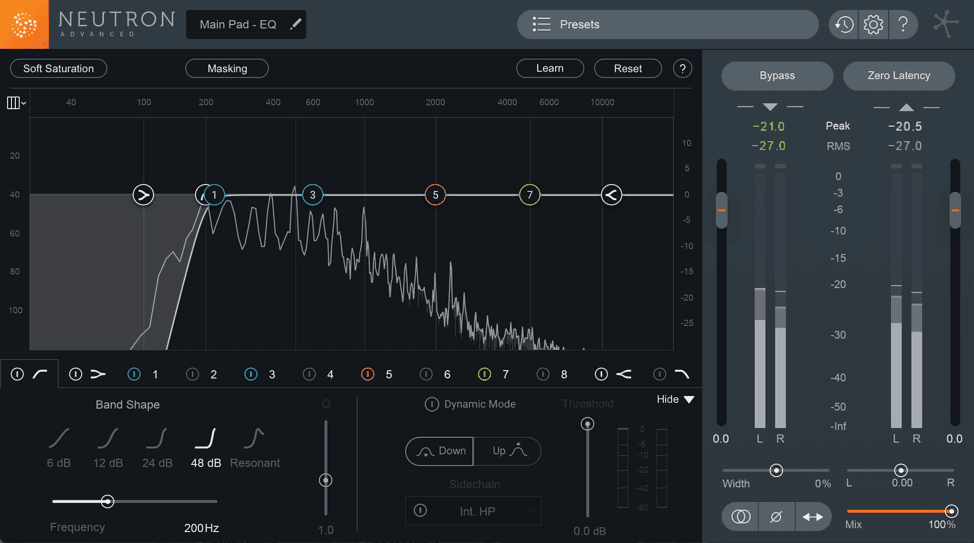Screen dimensions: 974x543
Task: Enable the low-pass filter band power
Action: click(x=659, y=374)
